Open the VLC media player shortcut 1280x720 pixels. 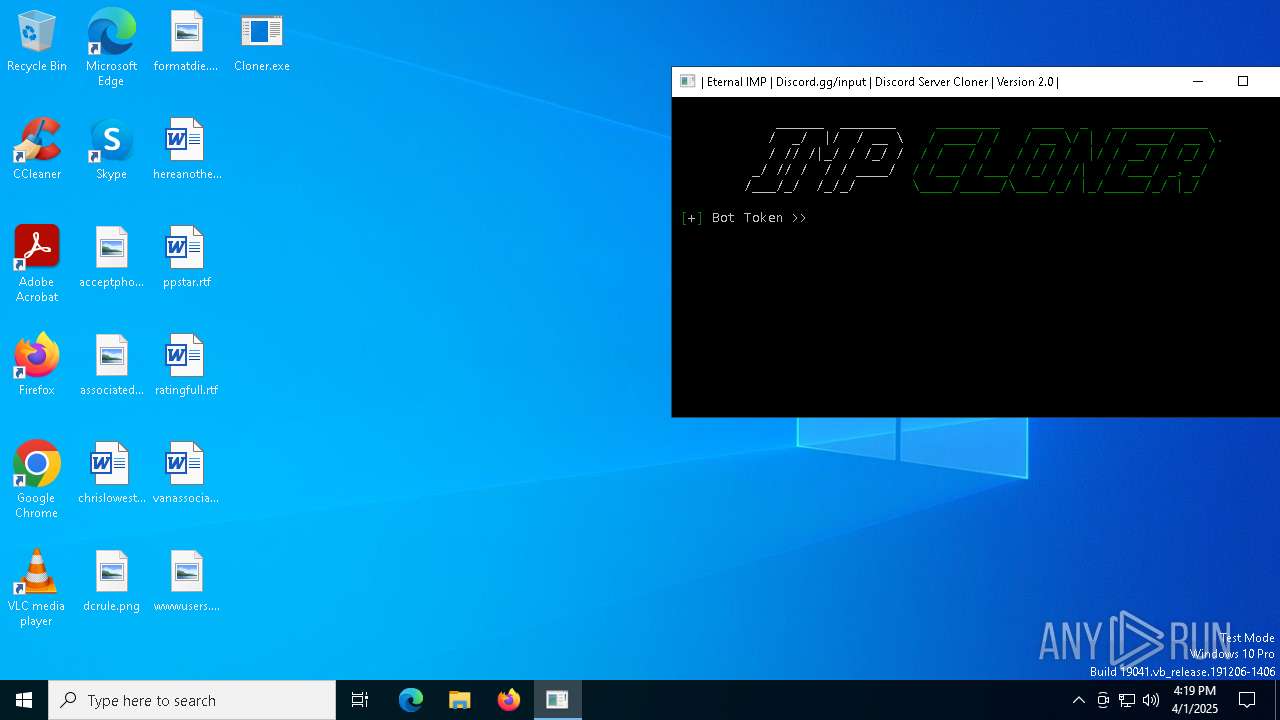click(x=37, y=588)
